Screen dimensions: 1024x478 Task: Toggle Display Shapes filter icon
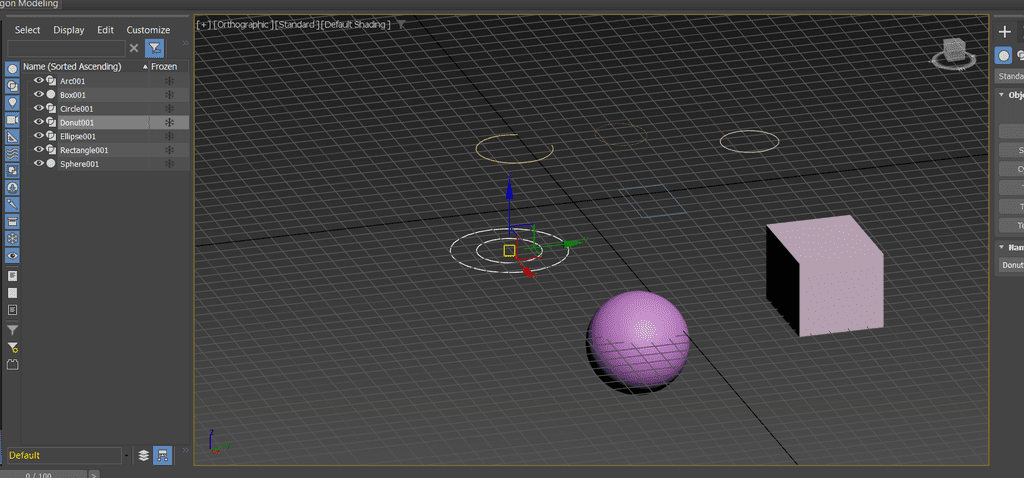point(12,86)
